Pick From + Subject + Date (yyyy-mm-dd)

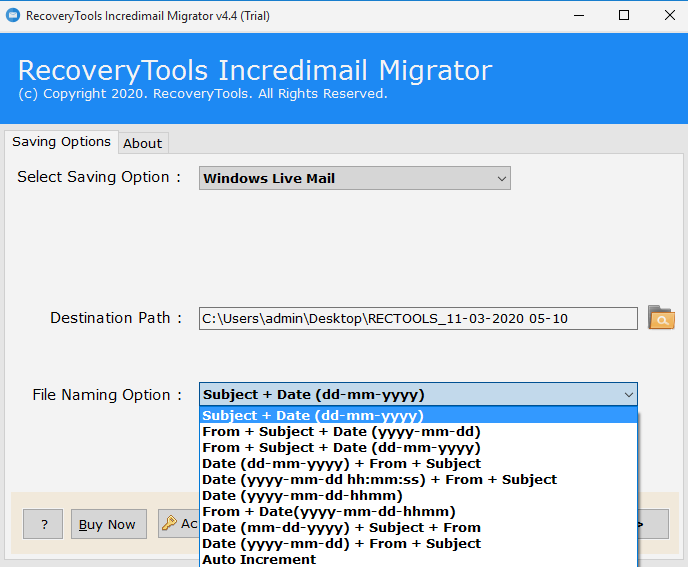tap(341, 431)
